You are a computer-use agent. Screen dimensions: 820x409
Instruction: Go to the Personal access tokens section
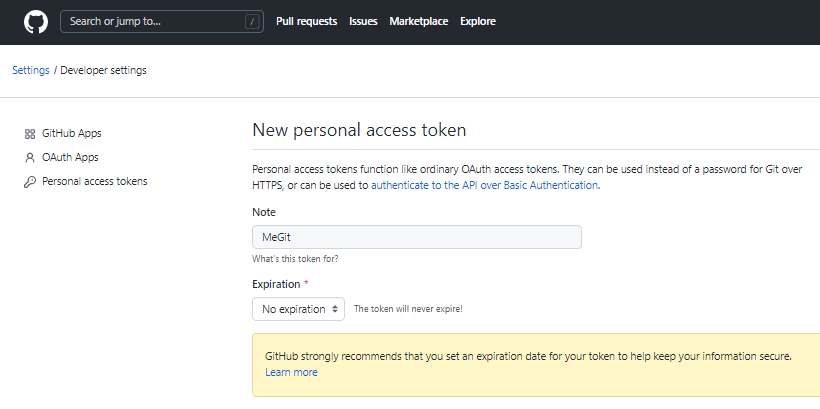tap(95, 181)
